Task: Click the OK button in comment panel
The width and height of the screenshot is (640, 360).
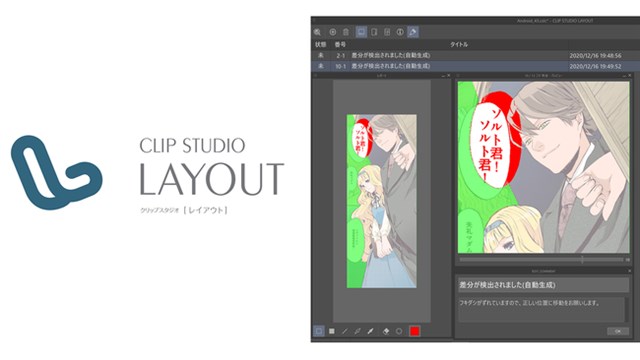Action: click(x=618, y=331)
